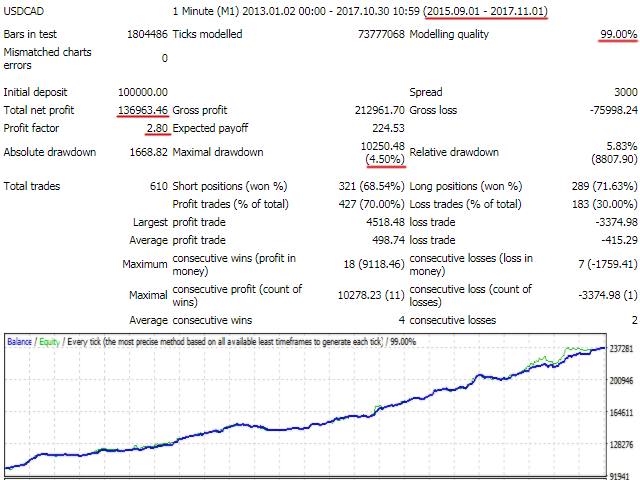Click the Profit factor value 2.80

point(158,128)
